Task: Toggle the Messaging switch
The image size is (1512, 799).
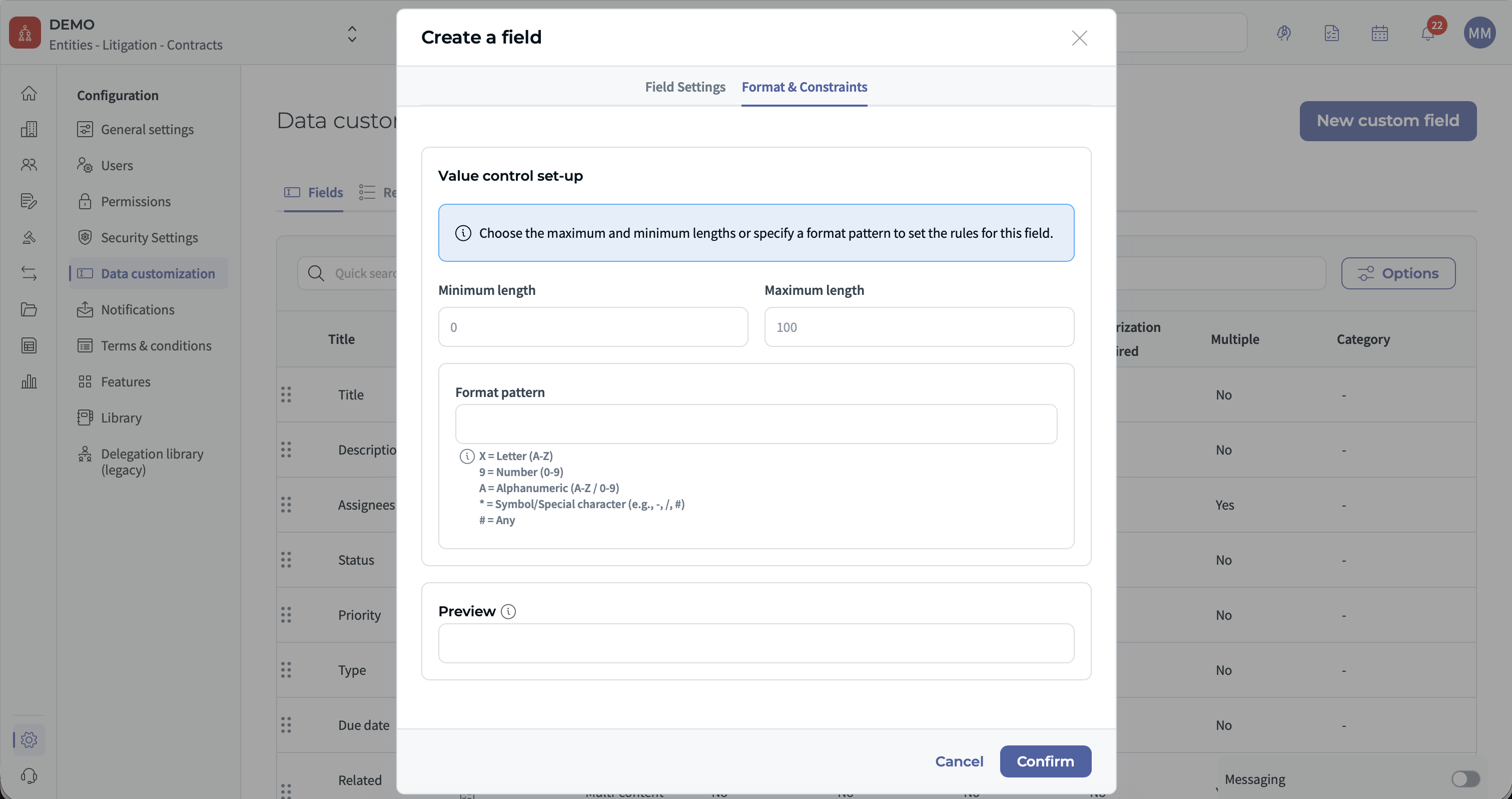Action: tap(1465, 779)
